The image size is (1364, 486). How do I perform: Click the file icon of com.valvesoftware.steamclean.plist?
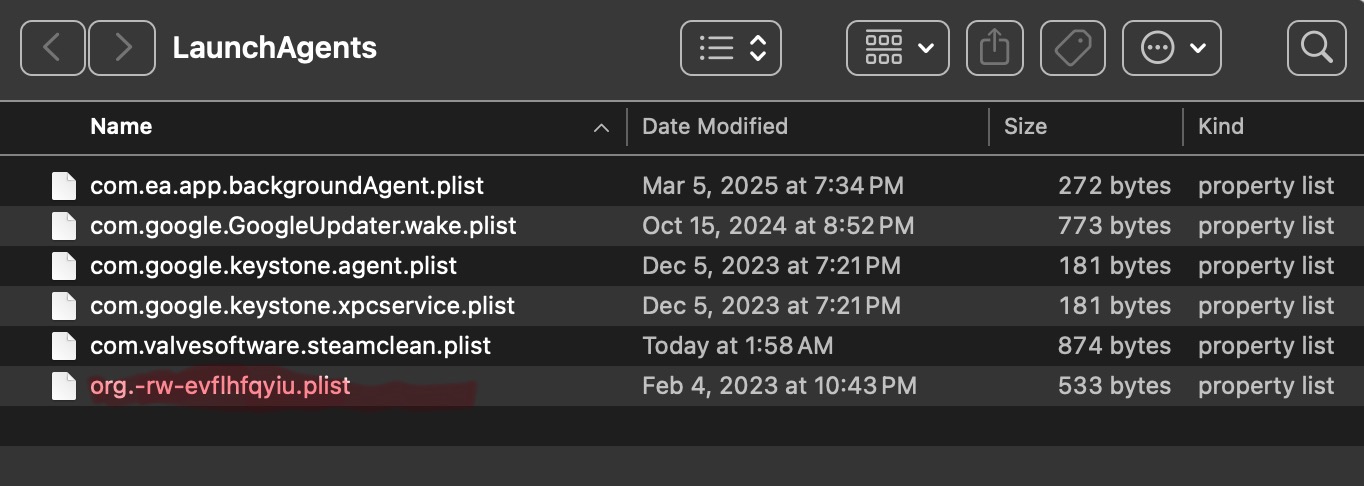point(64,346)
